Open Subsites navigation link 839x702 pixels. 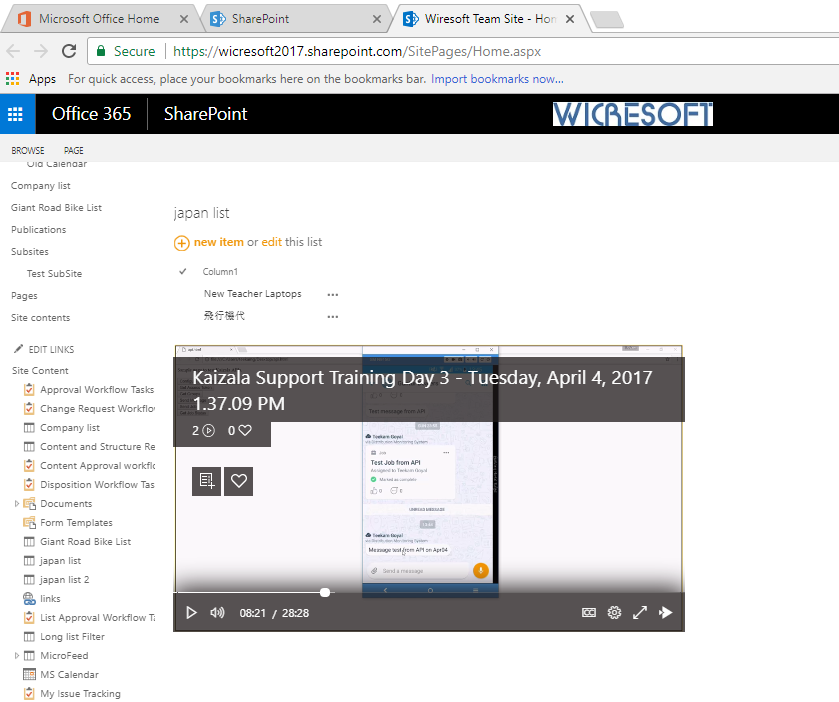click(30, 251)
